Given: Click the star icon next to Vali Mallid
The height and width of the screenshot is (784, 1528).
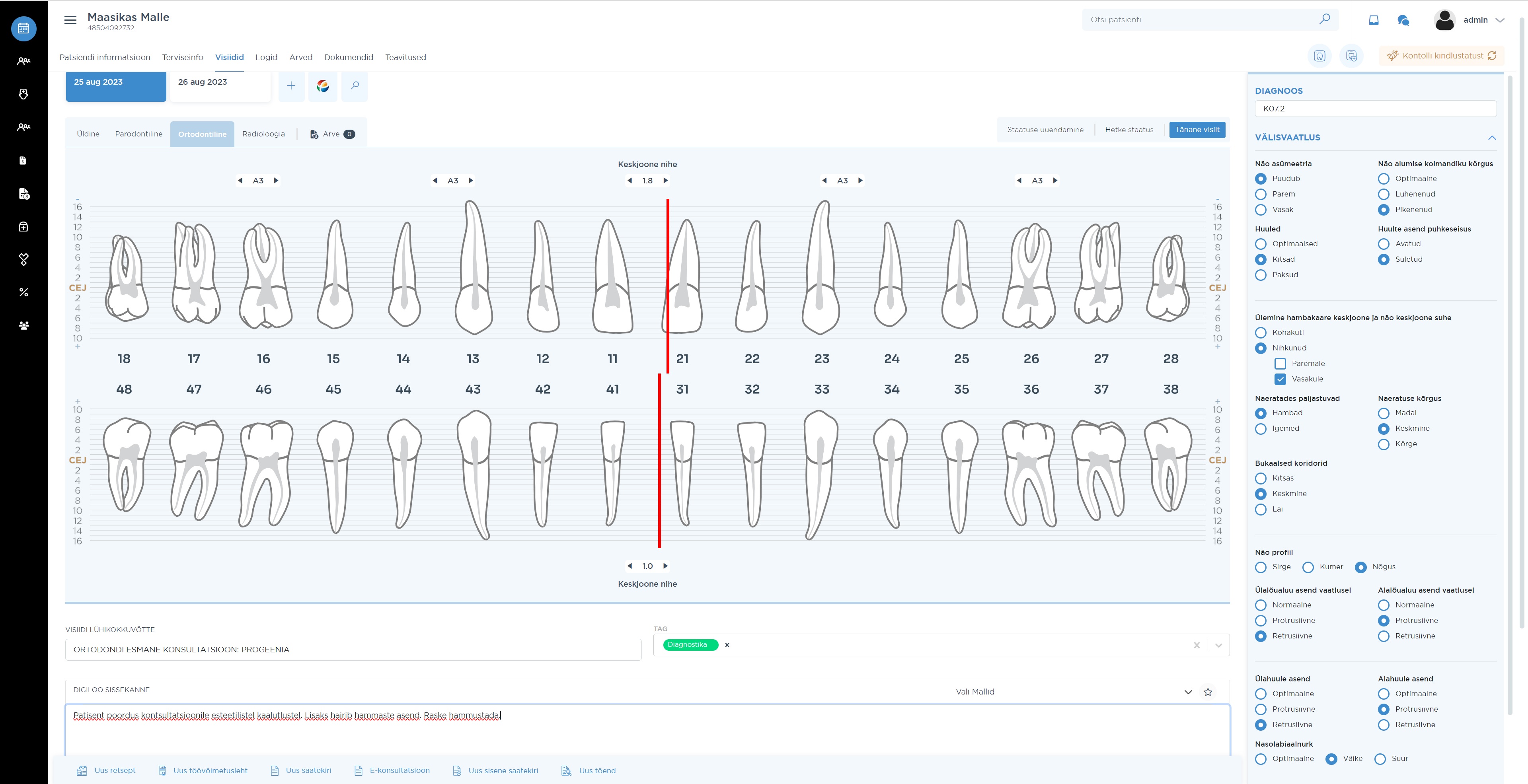Looking at the screenshot, I should (1208, 691).
